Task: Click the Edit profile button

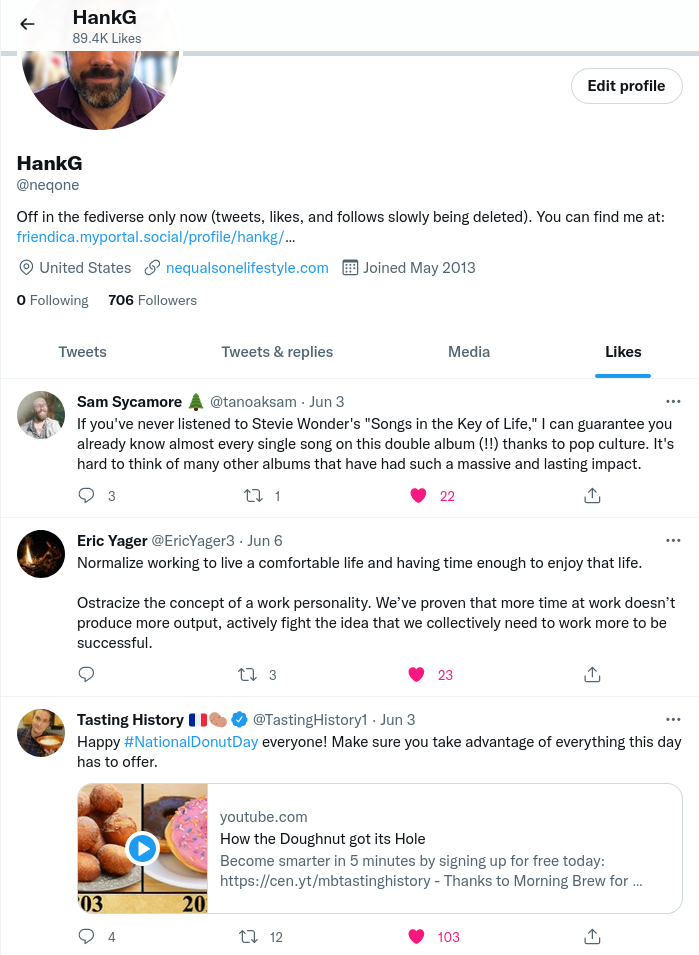Action: [626, 86]
